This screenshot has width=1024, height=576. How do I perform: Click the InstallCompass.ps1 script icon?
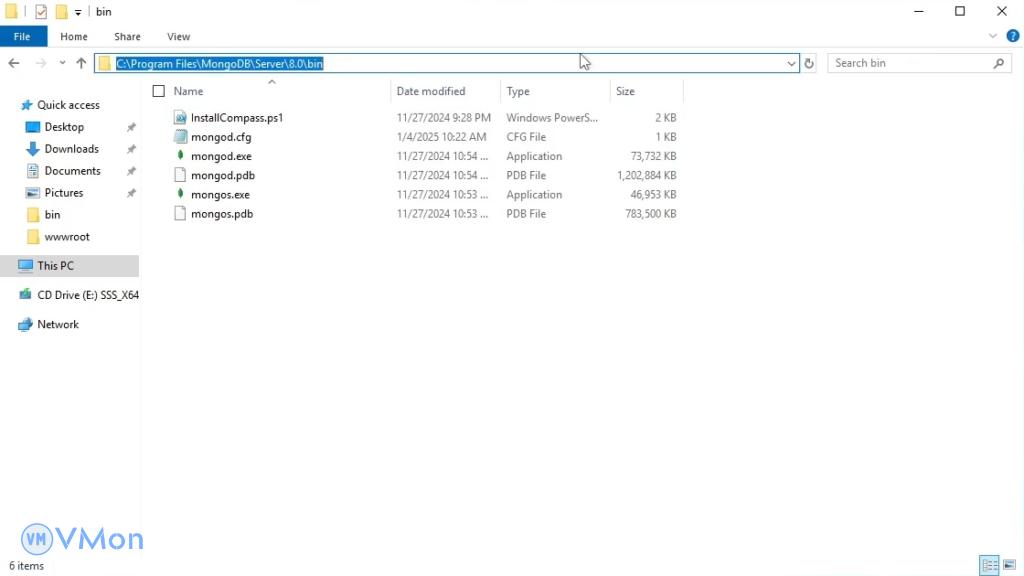coord(181,118)
